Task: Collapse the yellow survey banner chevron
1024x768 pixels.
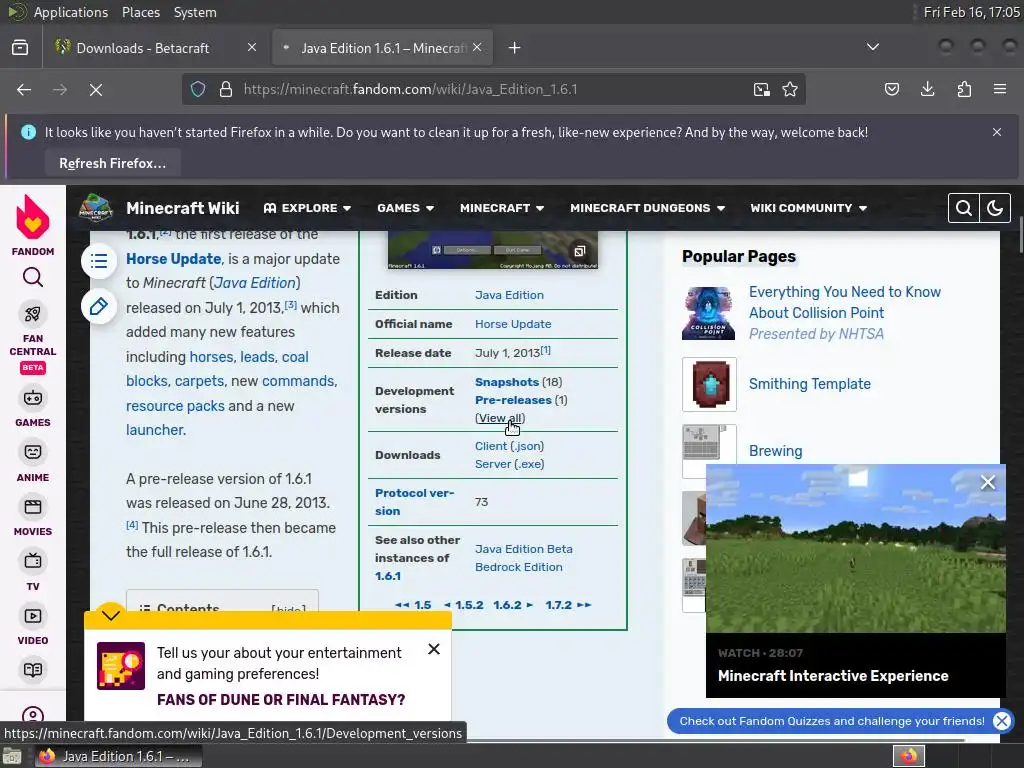Action: (111, 615)
